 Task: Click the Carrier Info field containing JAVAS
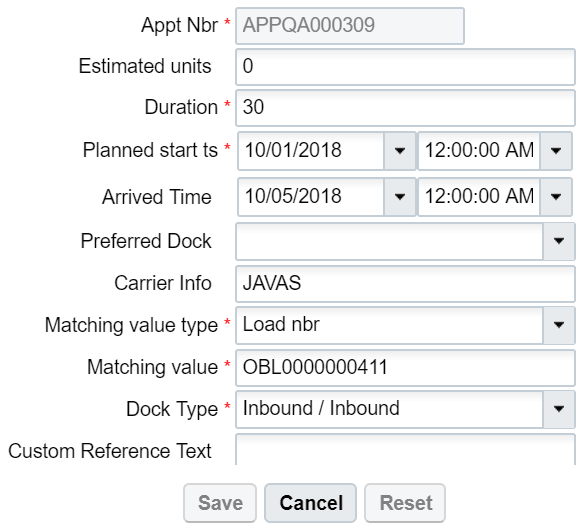click(x=405, y=284)
